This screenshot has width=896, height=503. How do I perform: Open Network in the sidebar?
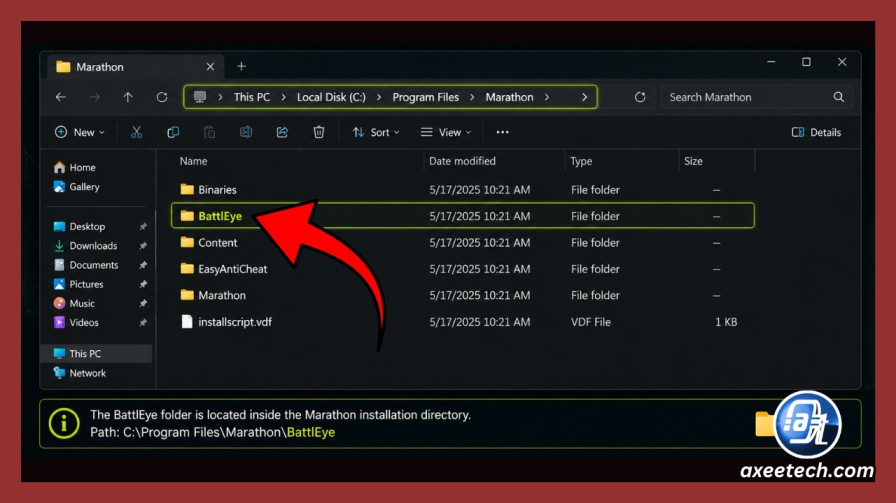pyautogui.click(x=79, y=373)
